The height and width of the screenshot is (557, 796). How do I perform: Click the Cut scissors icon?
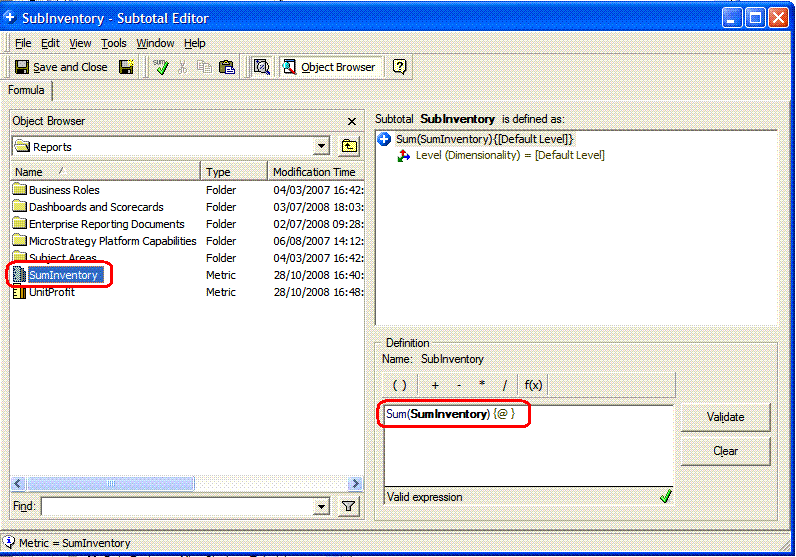[183, 67]
